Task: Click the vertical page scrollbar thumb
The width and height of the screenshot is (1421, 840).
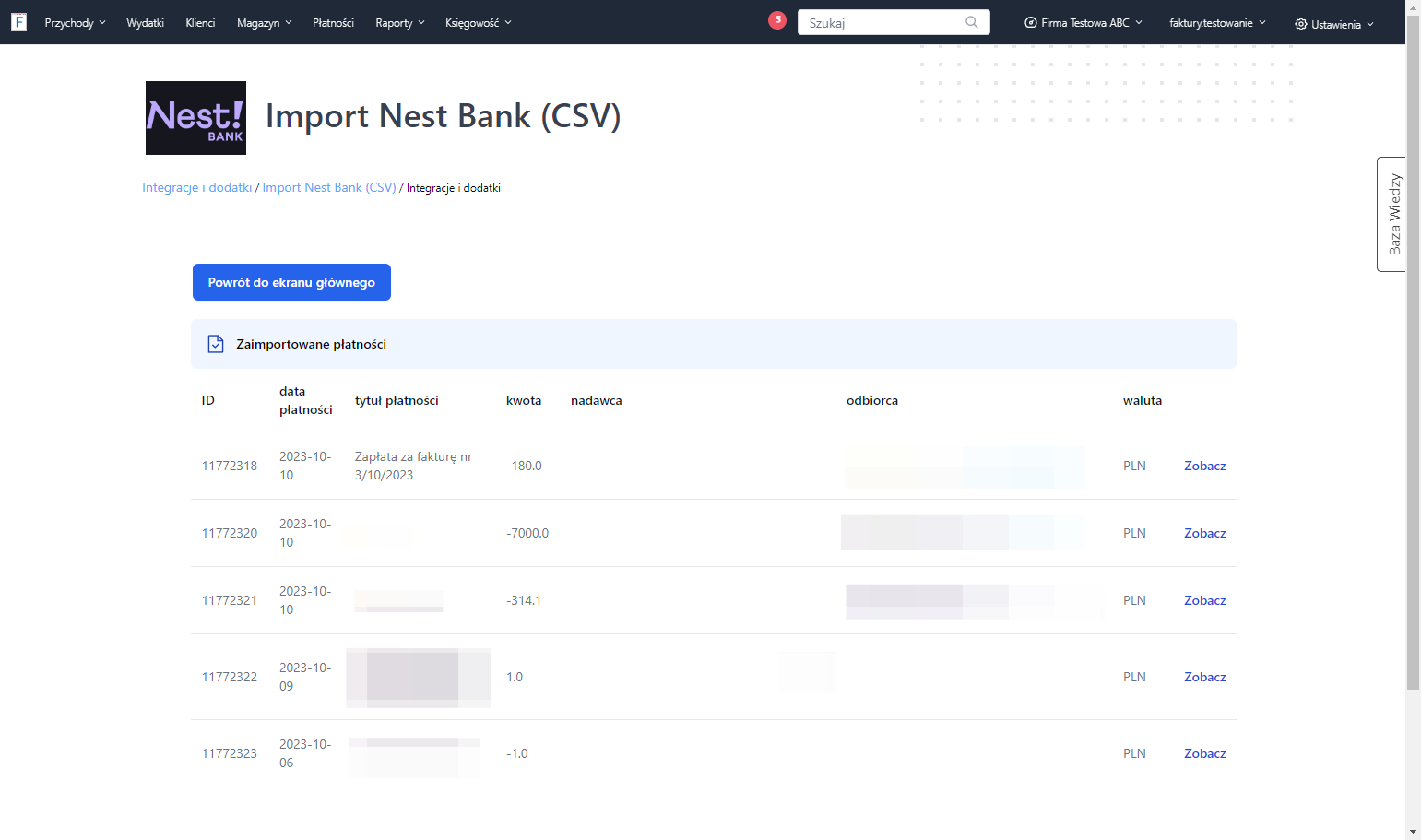Action: [x=1413, y=350]
